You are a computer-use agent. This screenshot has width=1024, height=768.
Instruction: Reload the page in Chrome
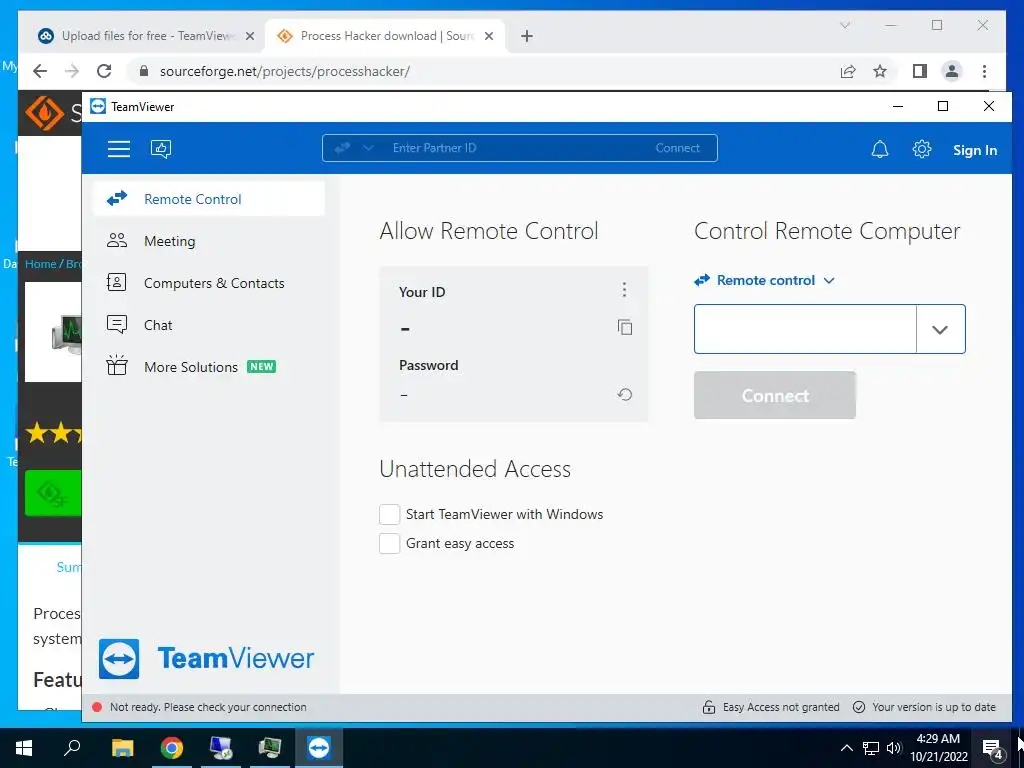click(104, 71)
